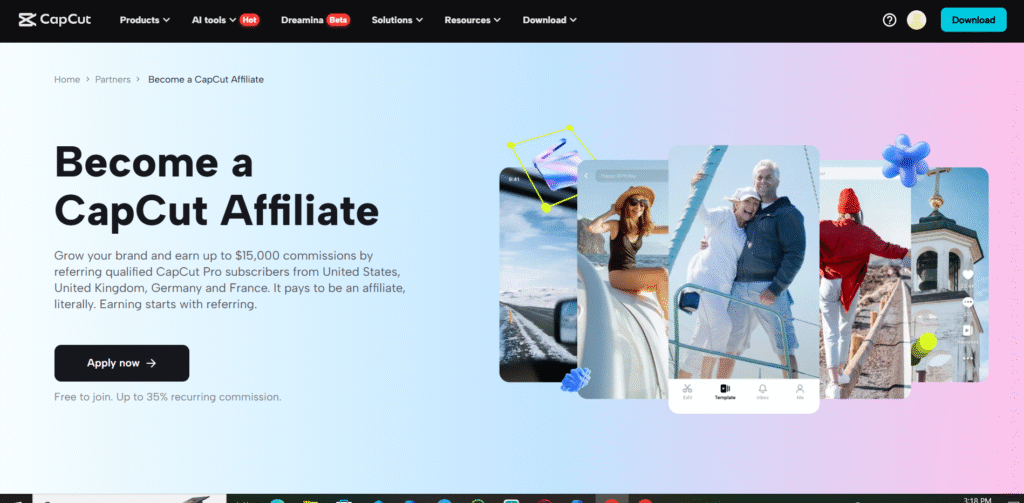Click 'Free to join. Up to 35% recurring commission.'
Image resolution: width=1024 pixels, height=503 pixels.
click(x=168, y=397)
